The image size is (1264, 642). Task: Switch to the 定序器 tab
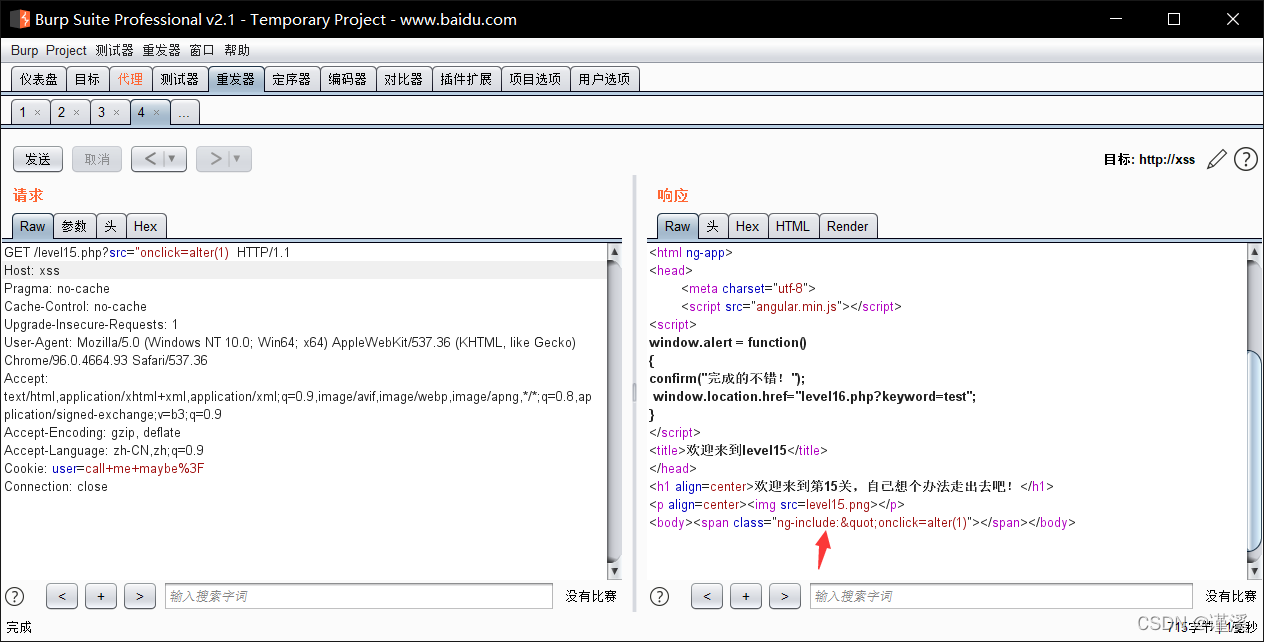click(292, 79)
